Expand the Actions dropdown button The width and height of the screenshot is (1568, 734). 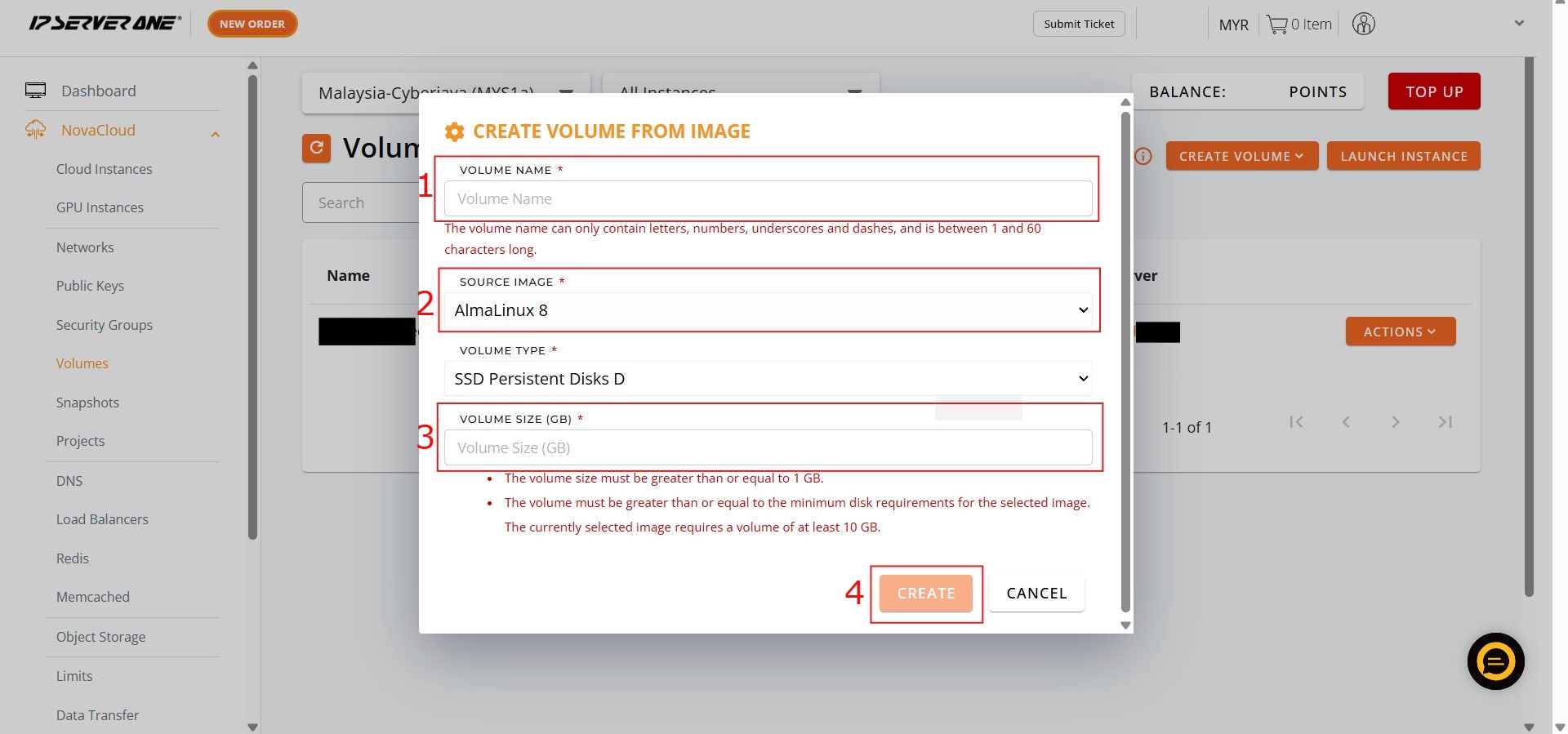[1400, 331]
